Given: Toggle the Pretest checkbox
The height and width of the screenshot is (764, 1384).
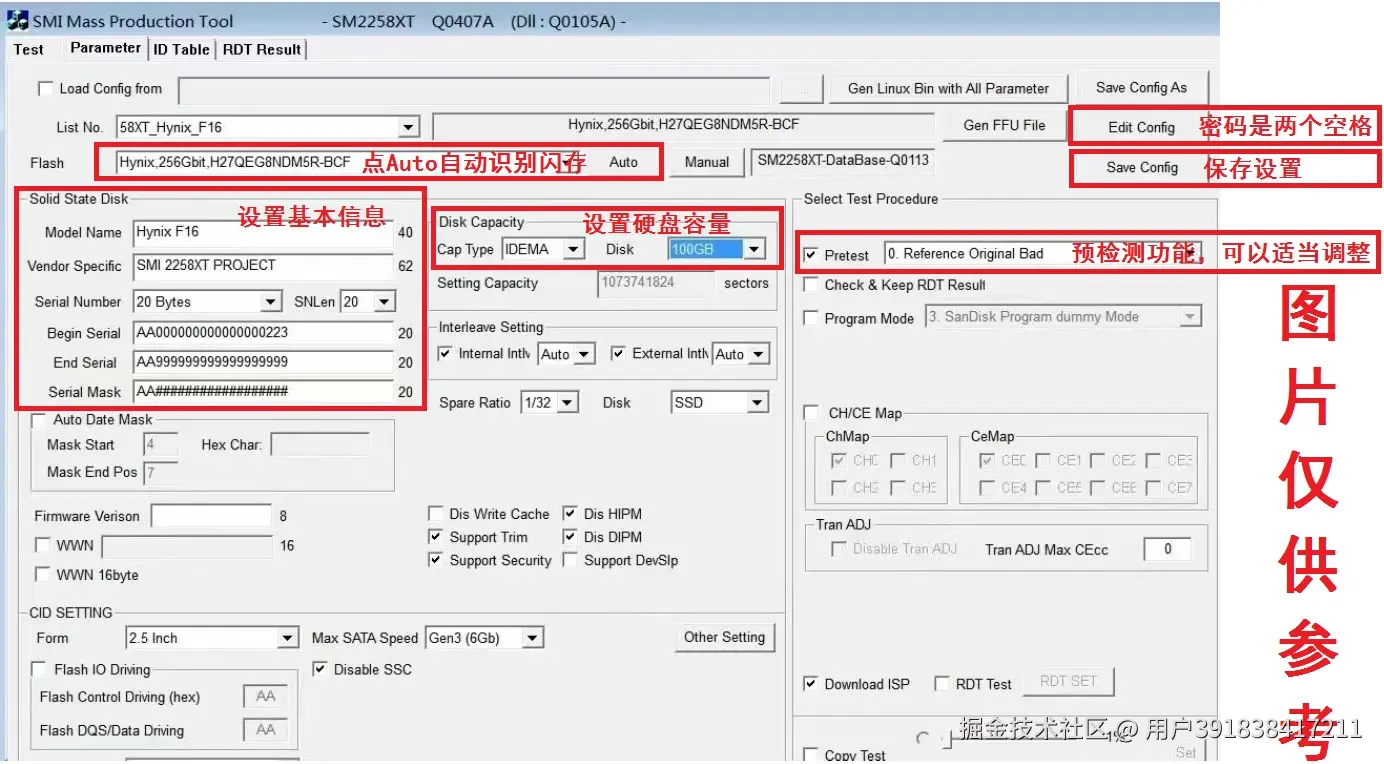Looking at the screenshot, I should tap(811, 255).
